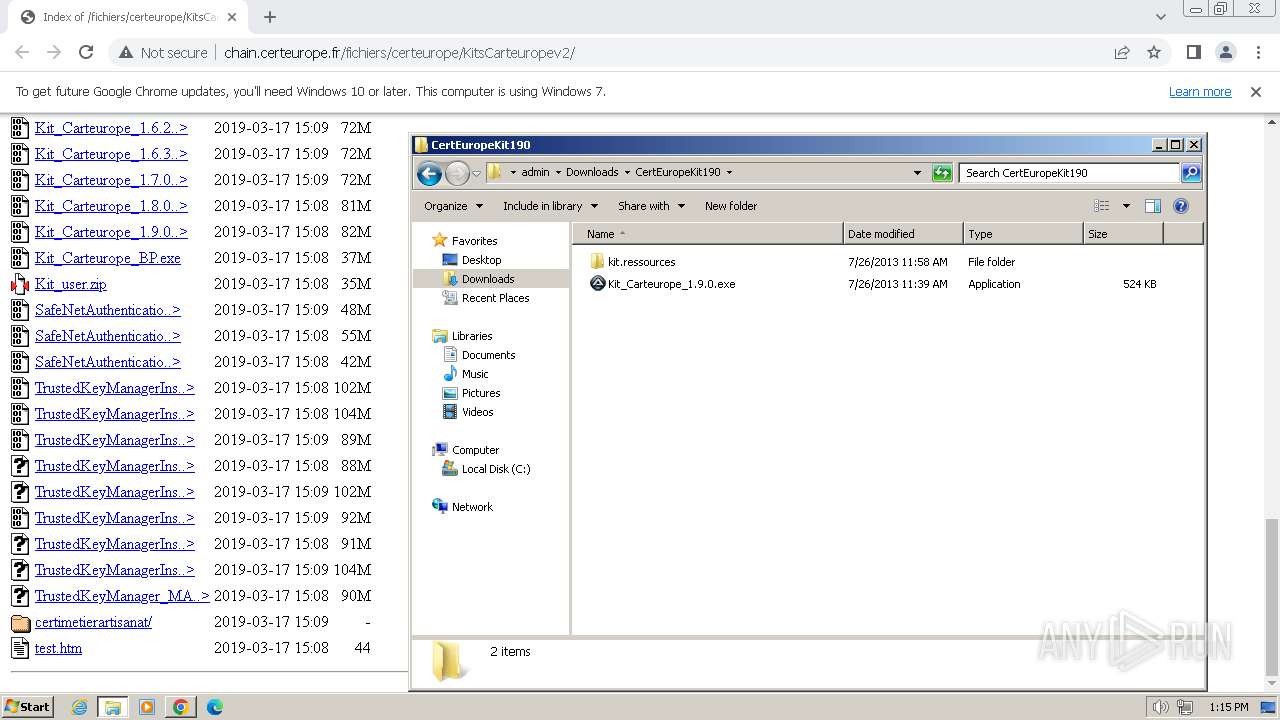Click the share page icon in address bar

[x=1122, y=52]
